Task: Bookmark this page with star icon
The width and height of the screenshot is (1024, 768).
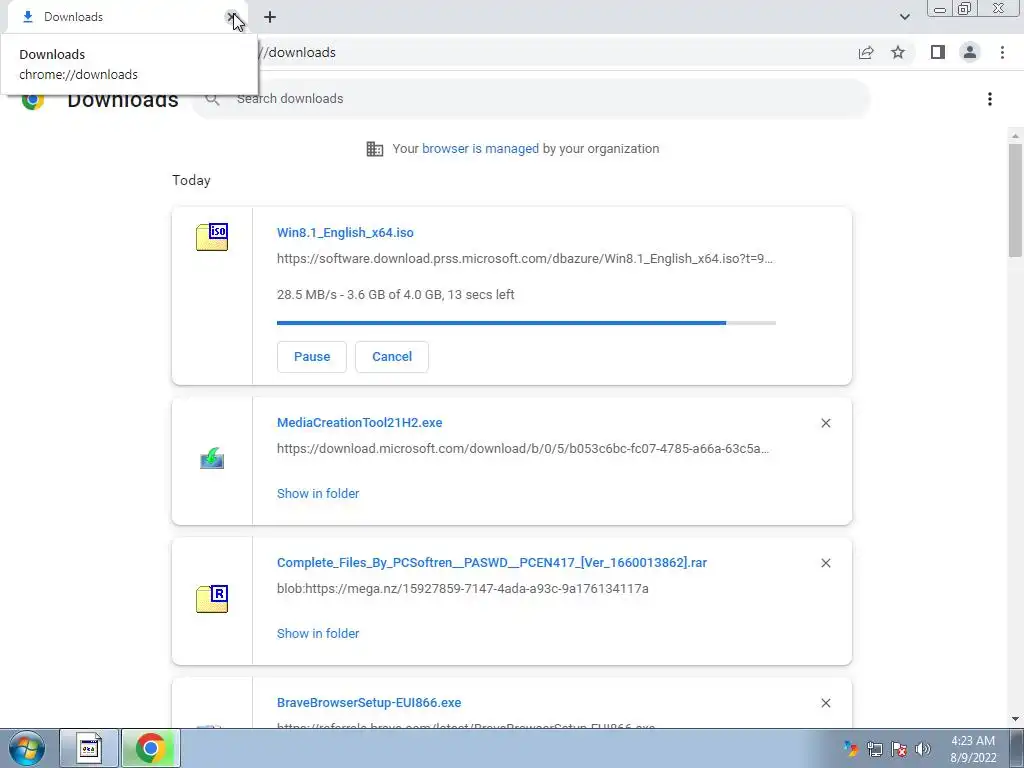Action: coord(898,52)
